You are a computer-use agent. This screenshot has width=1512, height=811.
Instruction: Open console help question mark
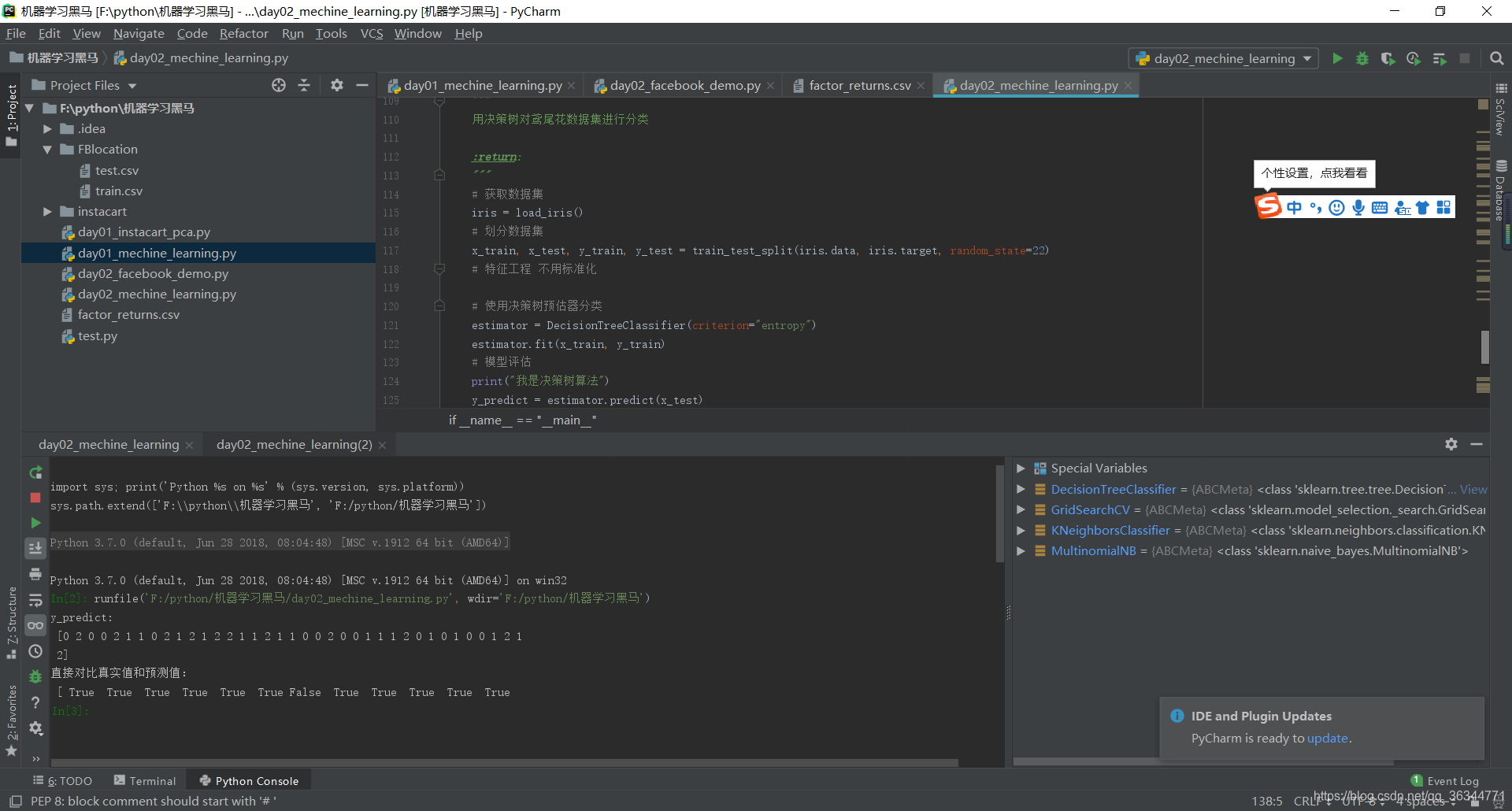(x=35, y=702)
